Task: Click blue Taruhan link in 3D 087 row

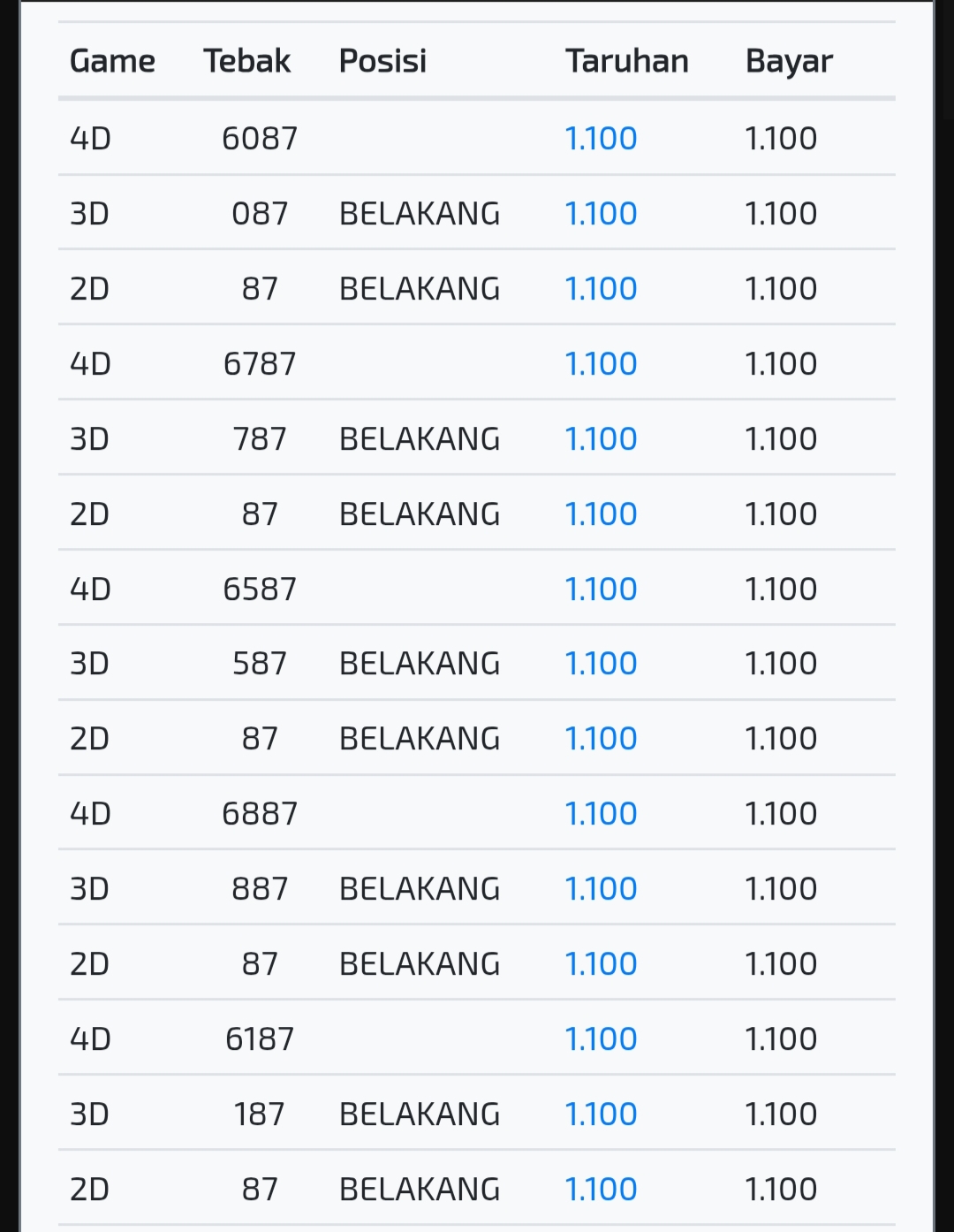Action: pyautogui.click(x=601, y=214)
